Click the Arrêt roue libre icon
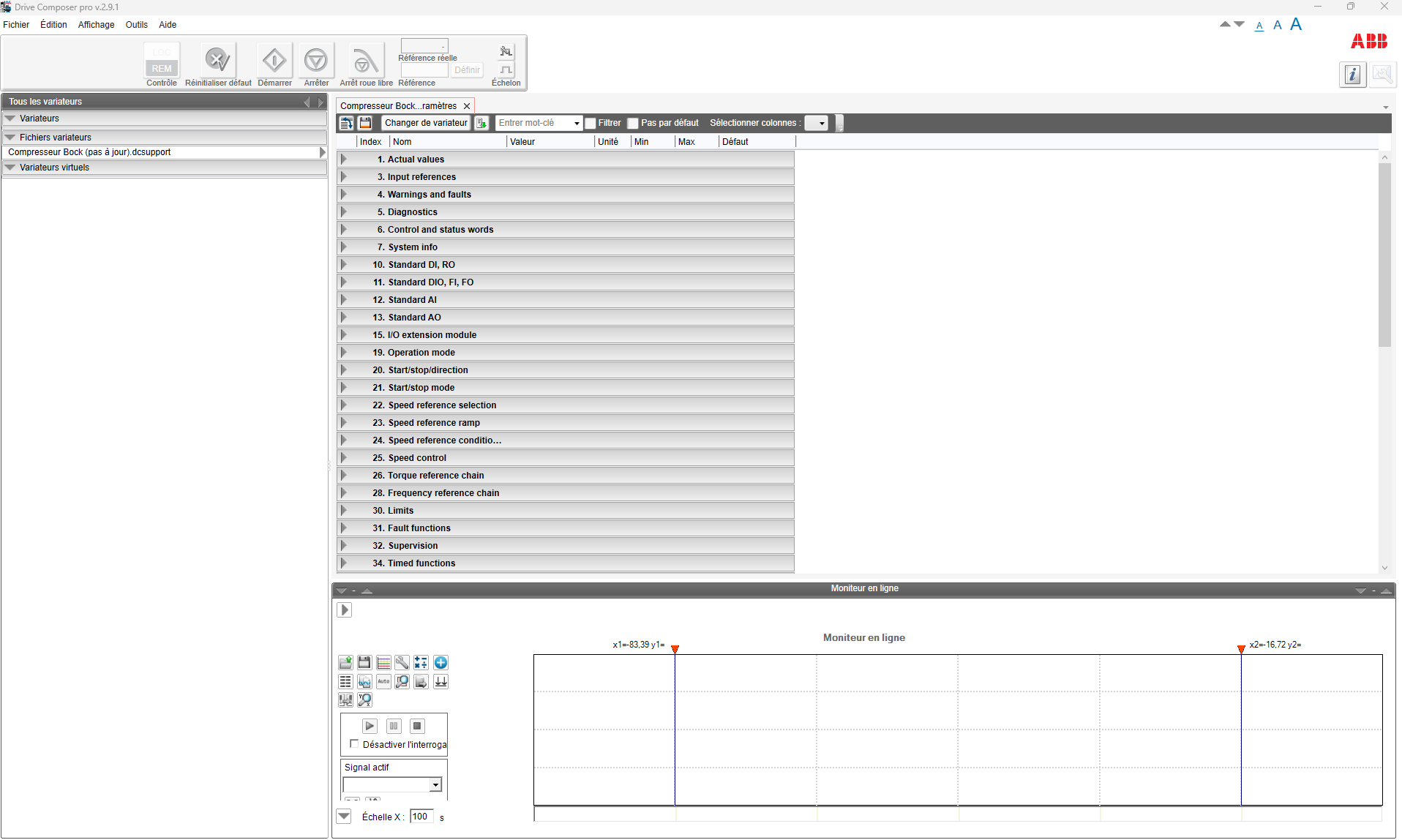1402x840 pixels. (365, 61)
